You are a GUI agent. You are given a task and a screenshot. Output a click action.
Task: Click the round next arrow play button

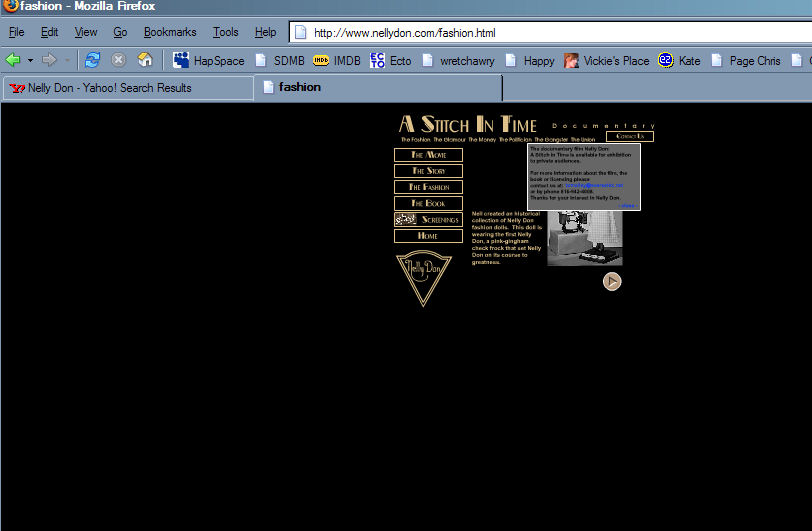[x=612, y=281]
